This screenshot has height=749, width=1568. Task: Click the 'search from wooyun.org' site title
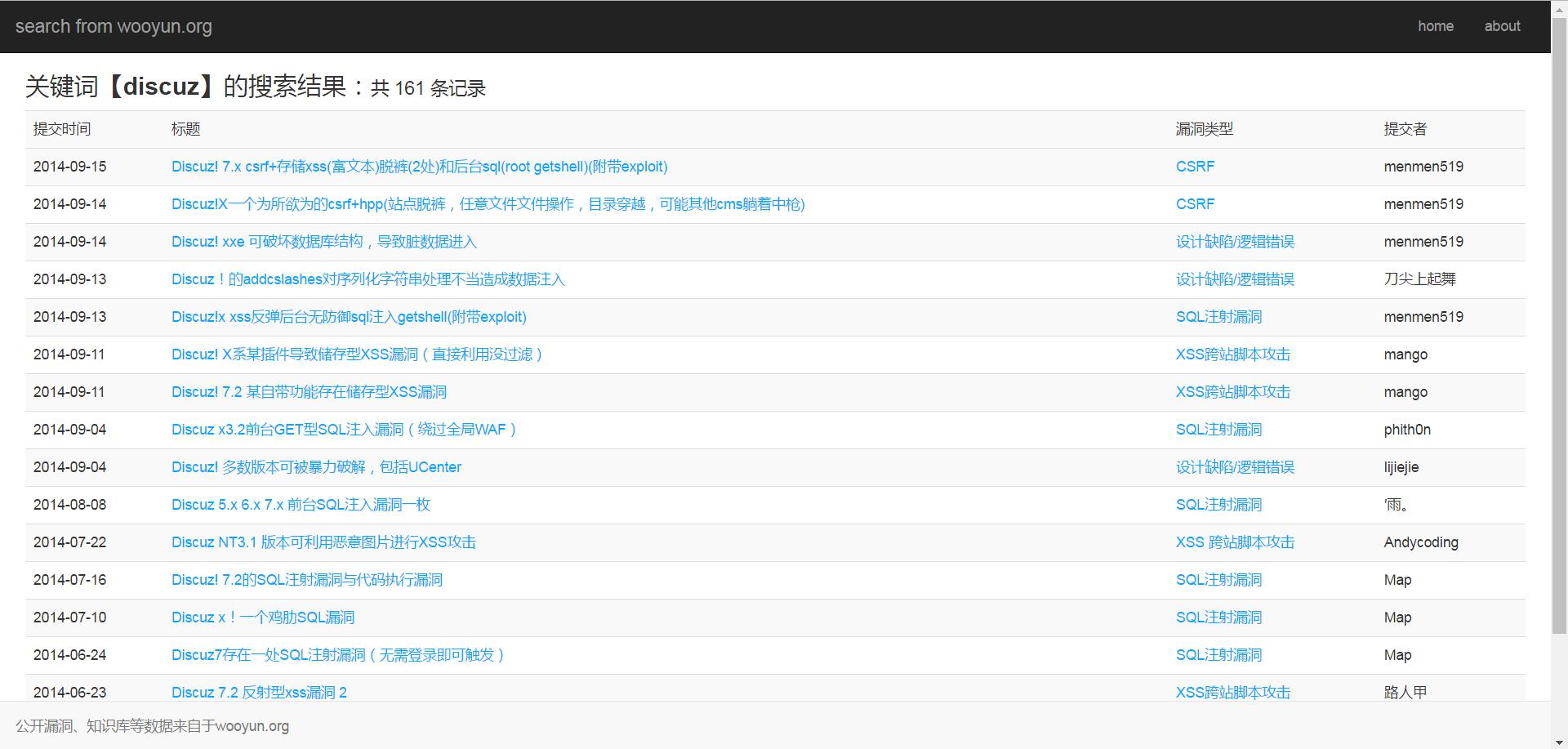(x=114, y=25)
